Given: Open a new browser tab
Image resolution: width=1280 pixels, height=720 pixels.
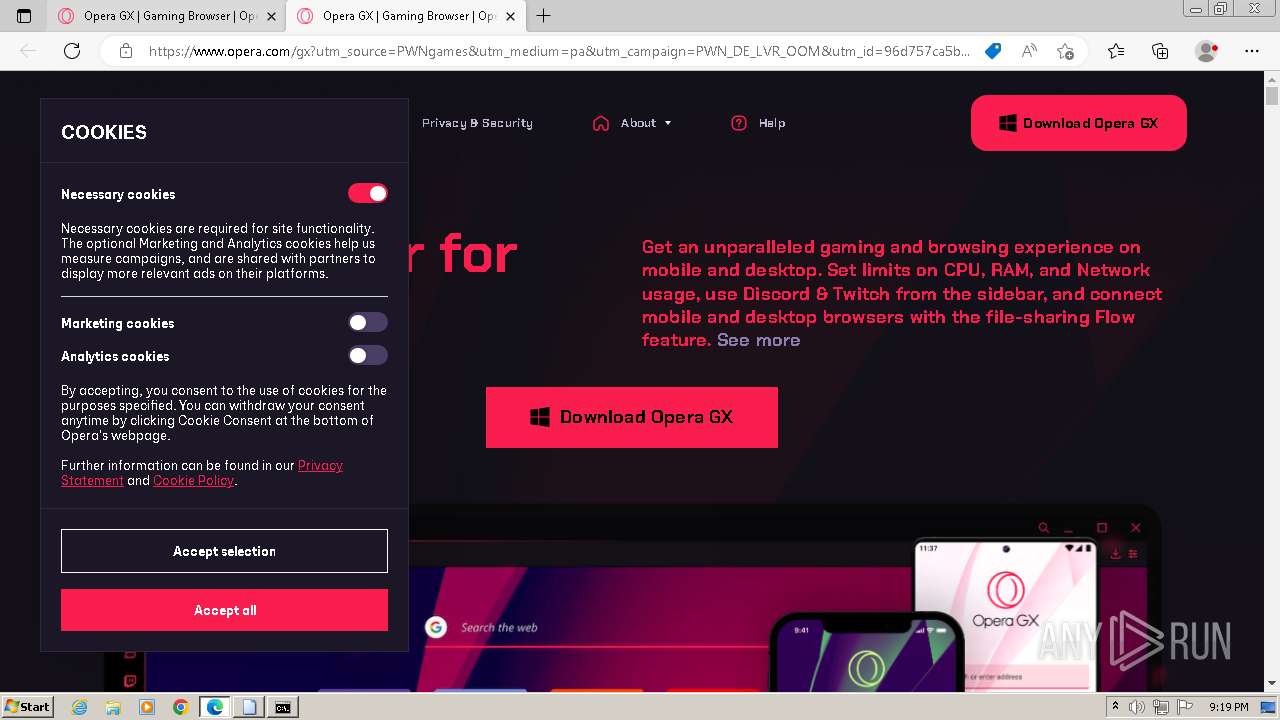Looking at the screenshot, I should click(544, 16).
